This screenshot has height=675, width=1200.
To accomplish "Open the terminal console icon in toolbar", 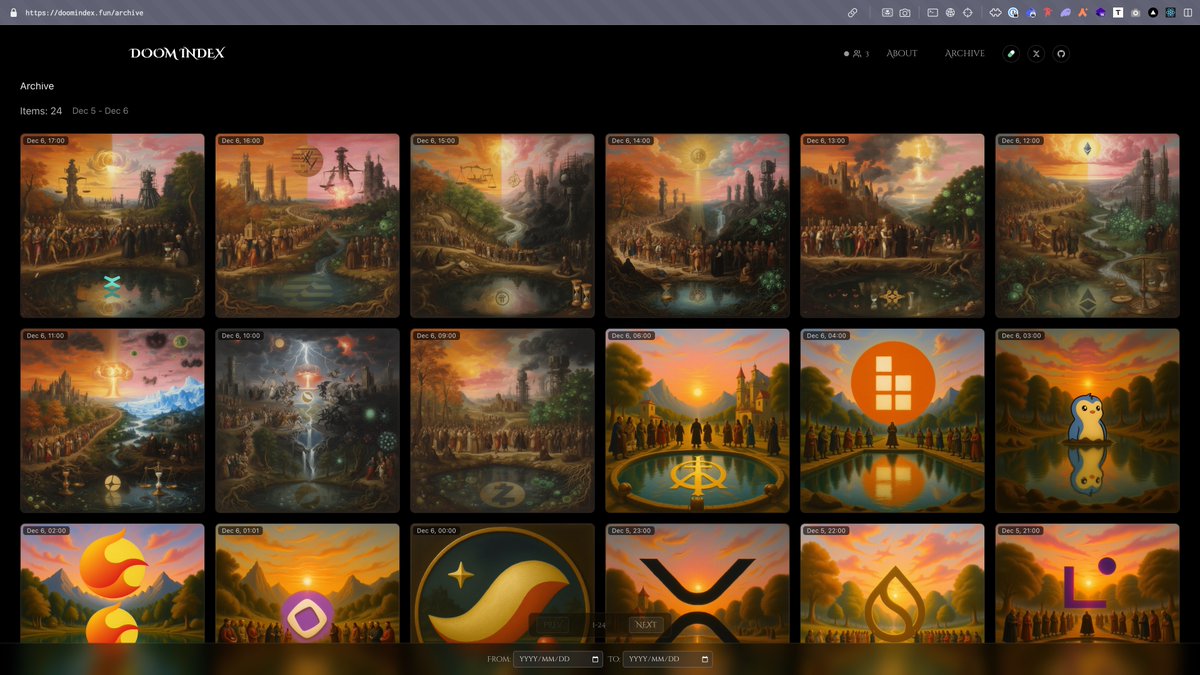I will (x=932, y=13).
